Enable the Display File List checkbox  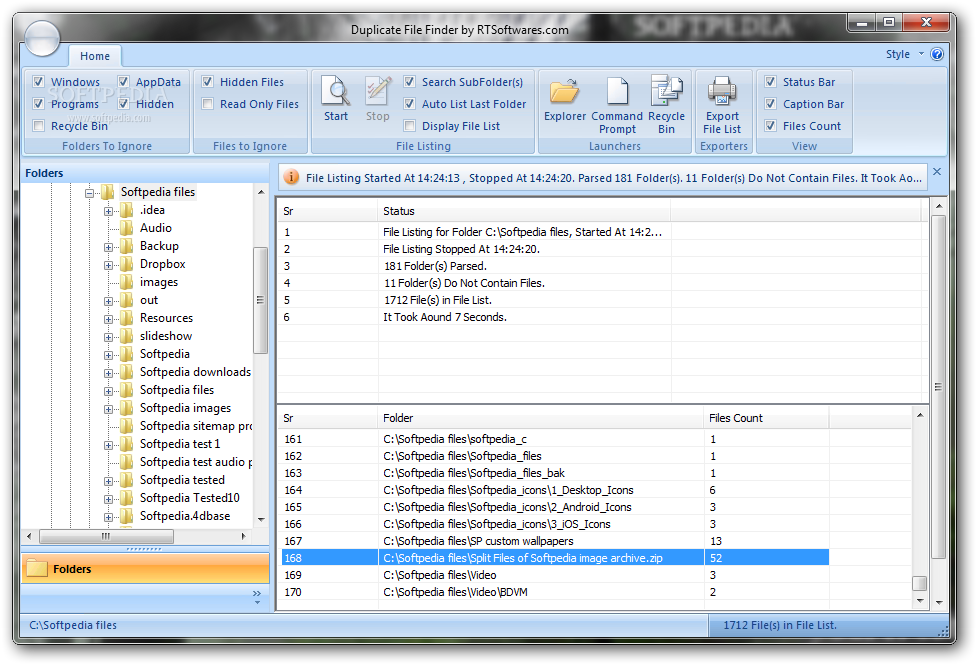click(x=409, y=126)
